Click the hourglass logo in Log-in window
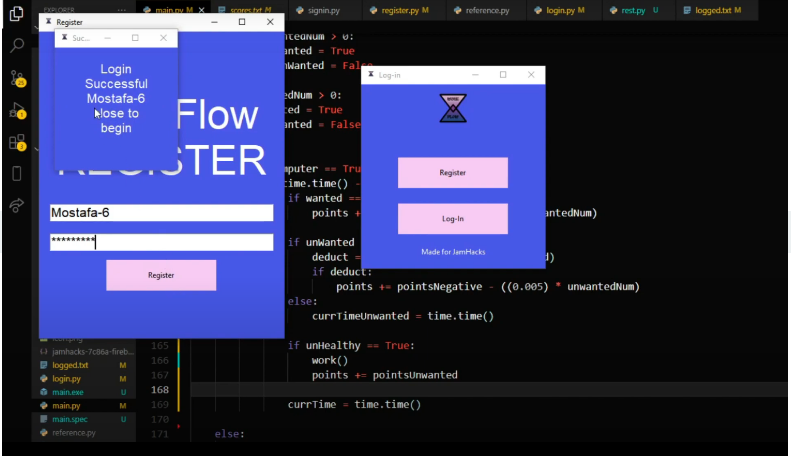This screenshot has width=791, height=456. (x=453, y=108)
